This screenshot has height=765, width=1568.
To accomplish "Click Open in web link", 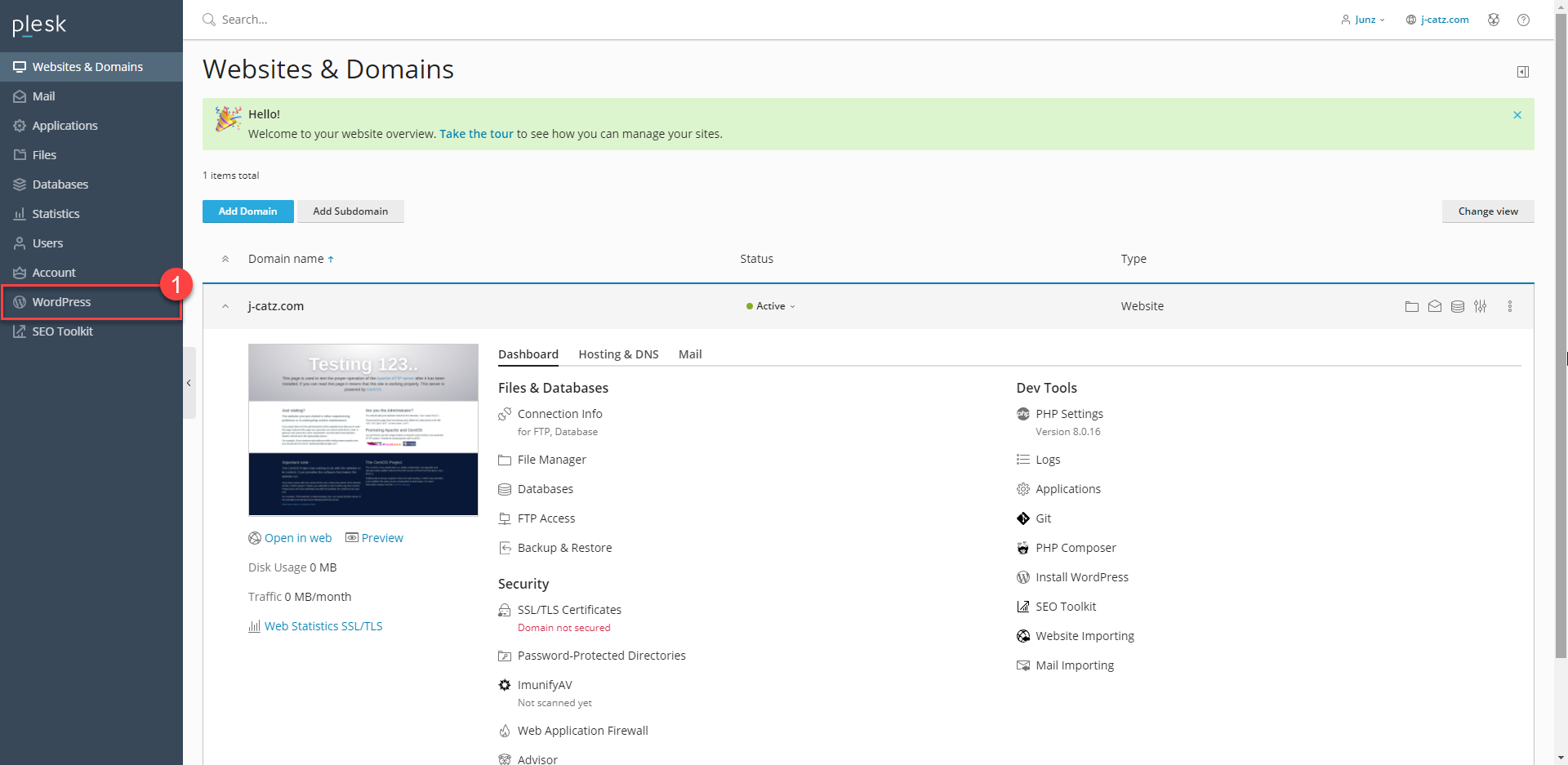I will point(290,538).
